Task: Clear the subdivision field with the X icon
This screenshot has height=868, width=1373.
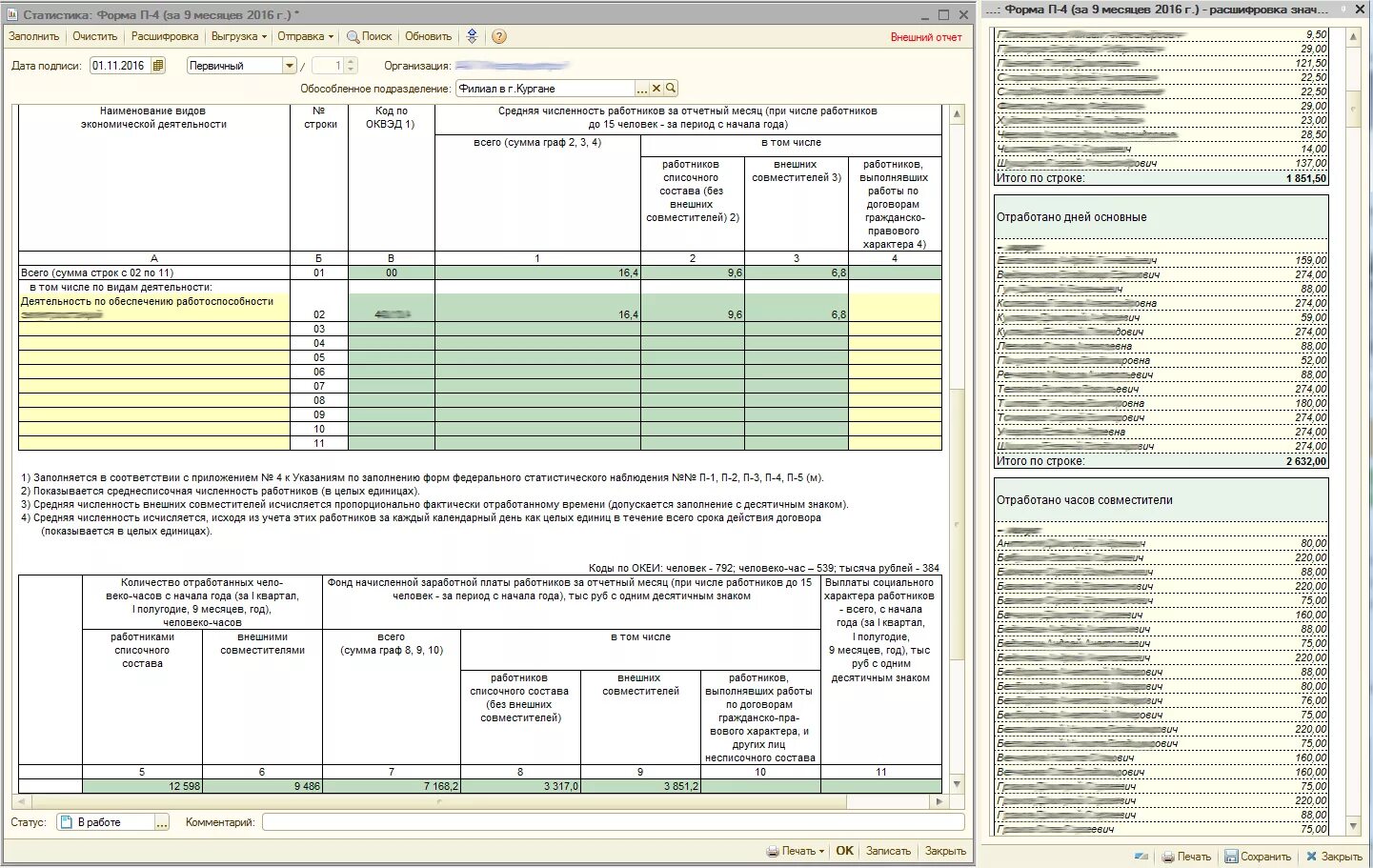Action: tap(656, 89)
